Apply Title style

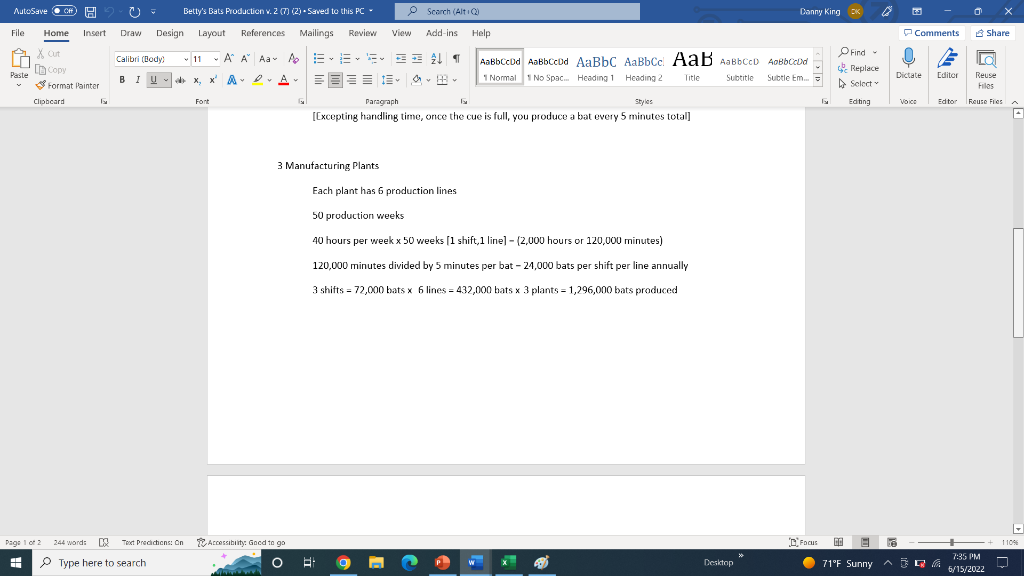click(x=692, y=68)
